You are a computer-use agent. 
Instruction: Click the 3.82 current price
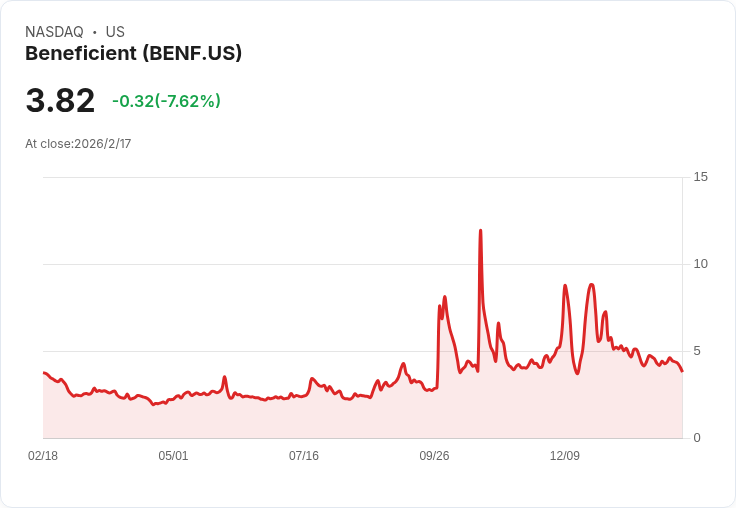[60, 100]
